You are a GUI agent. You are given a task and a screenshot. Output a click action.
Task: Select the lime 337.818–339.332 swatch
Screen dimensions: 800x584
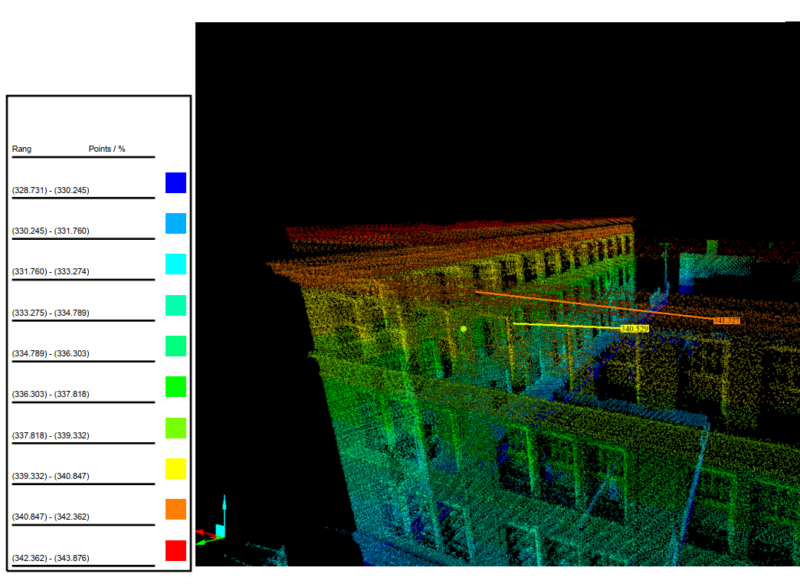(176, 428)
